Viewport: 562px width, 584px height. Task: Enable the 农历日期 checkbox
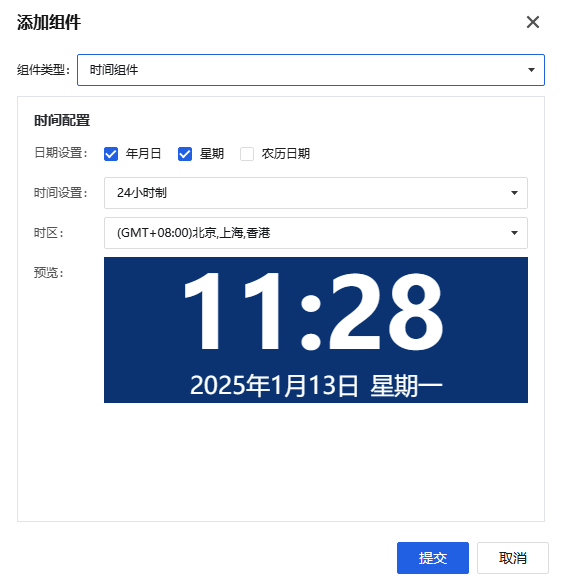(247, 154)
